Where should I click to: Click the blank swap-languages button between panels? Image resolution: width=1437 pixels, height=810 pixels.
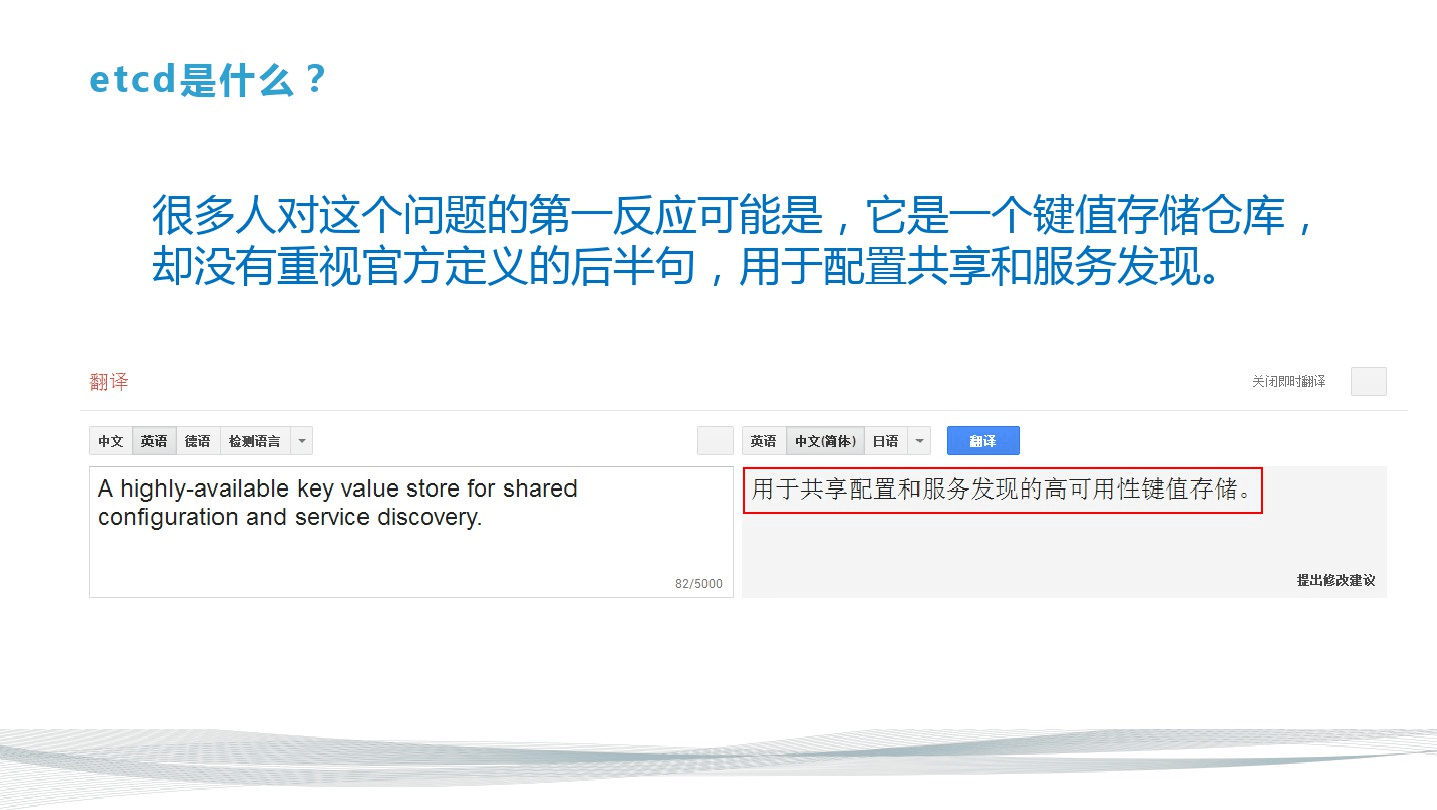715,441
